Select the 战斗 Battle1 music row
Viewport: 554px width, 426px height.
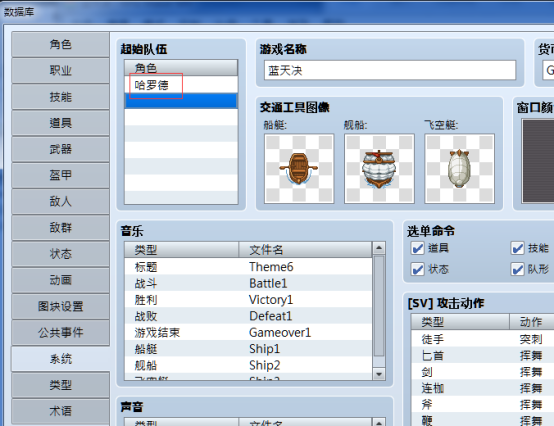(x=248, y=283)
